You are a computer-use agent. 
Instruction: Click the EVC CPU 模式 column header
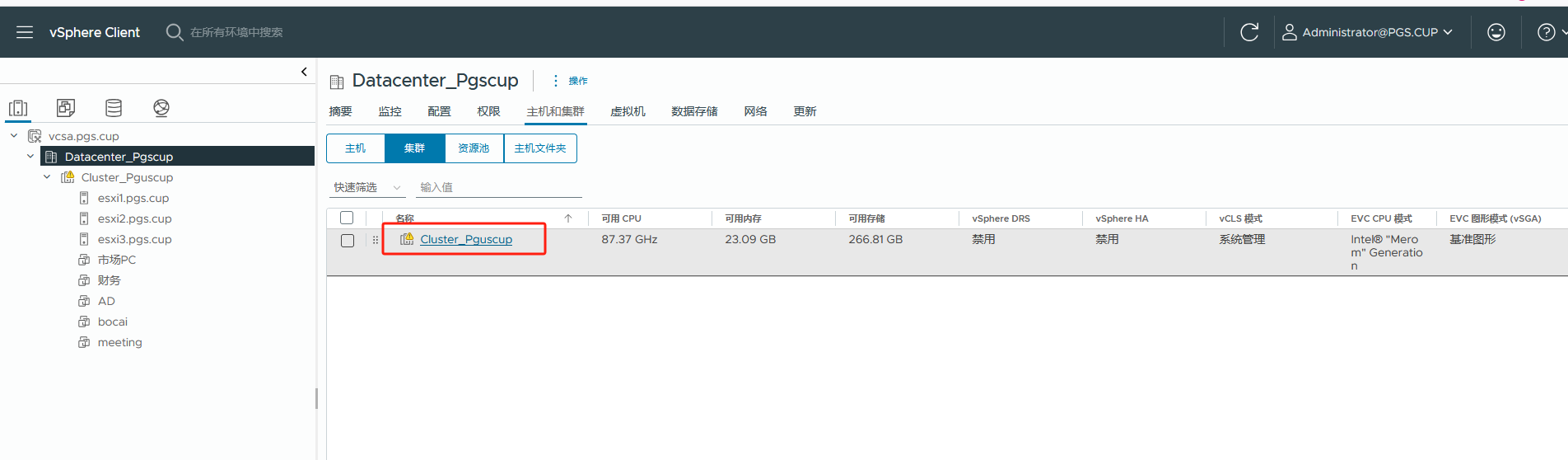coord(1381,218)
